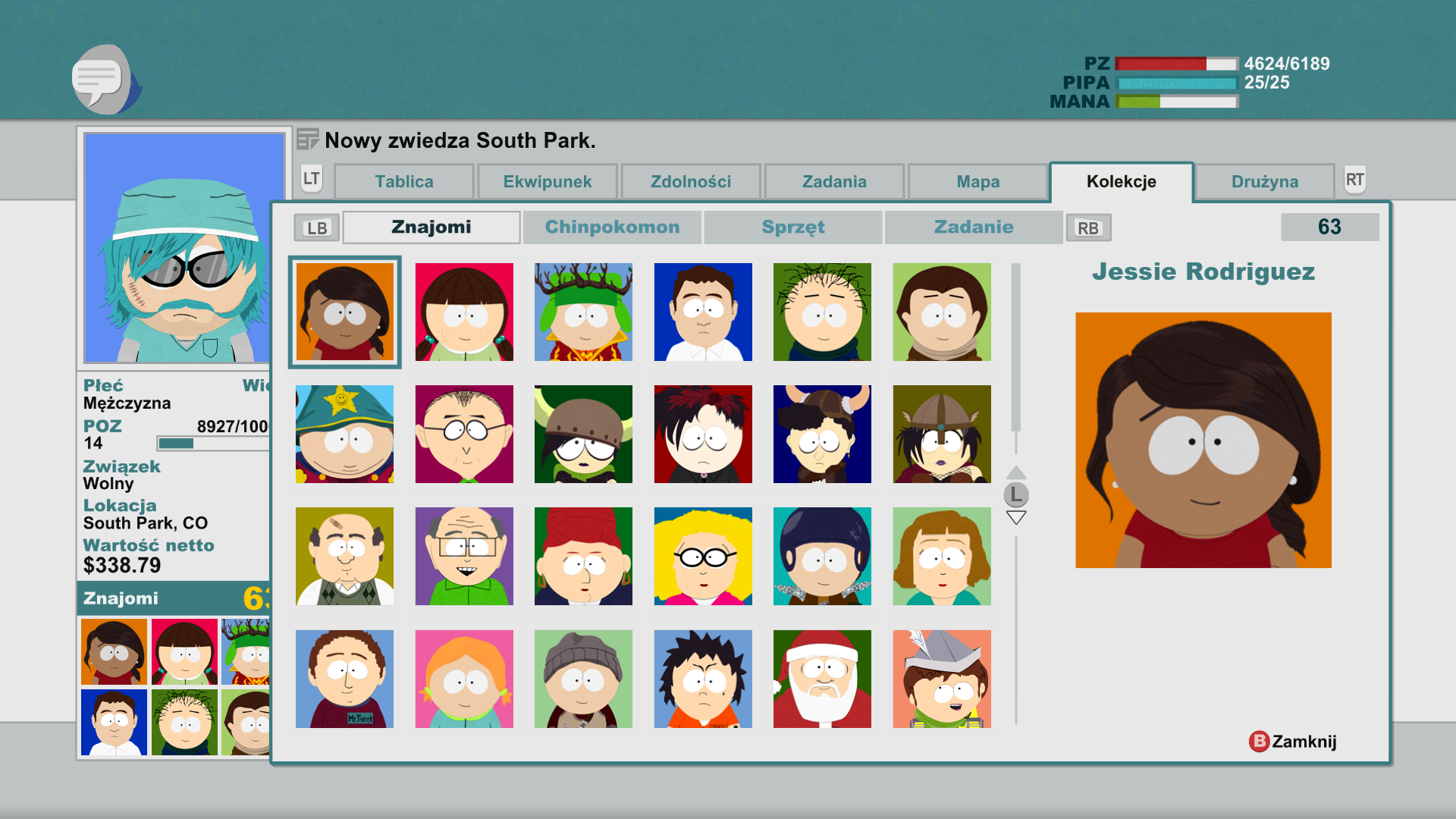Open the Mapa tab
The height and width of the screenshot is (819, 1456).
(978, 182)
